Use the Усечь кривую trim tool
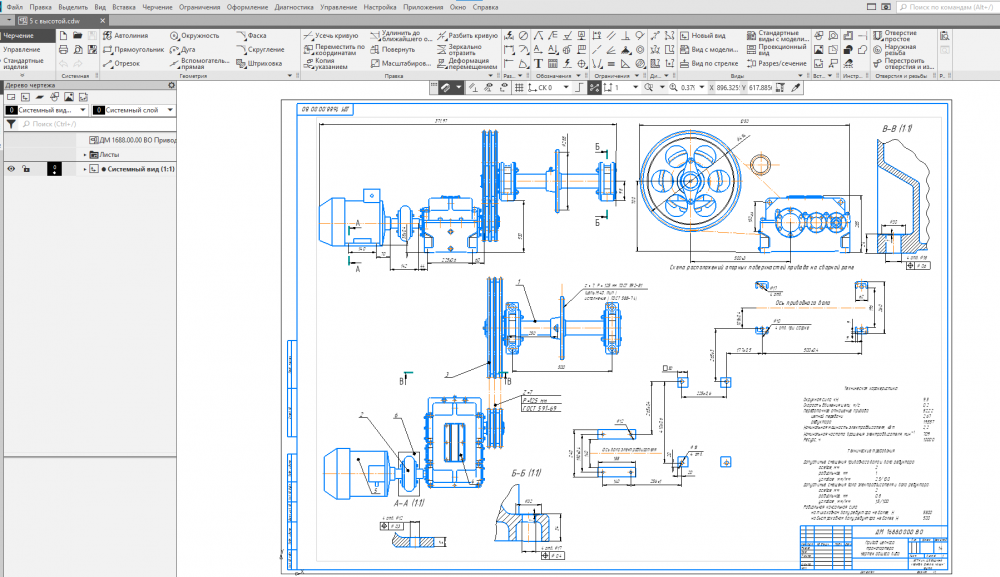 click(x=330, y=35)
